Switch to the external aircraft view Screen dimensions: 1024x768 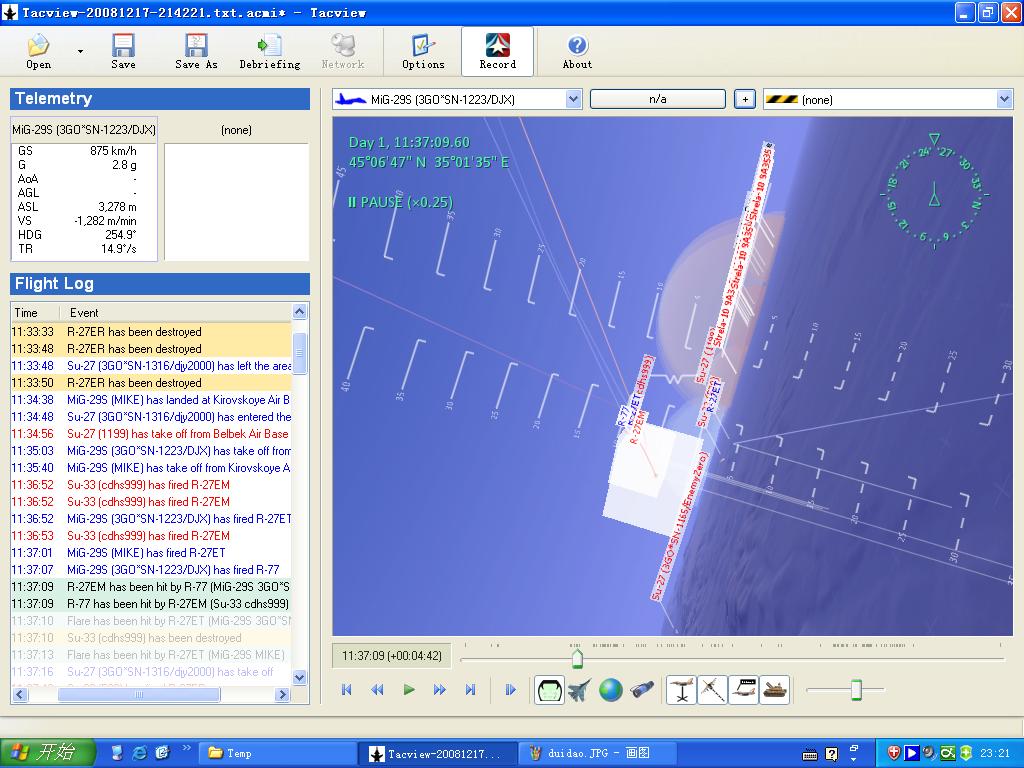(579, 690)
